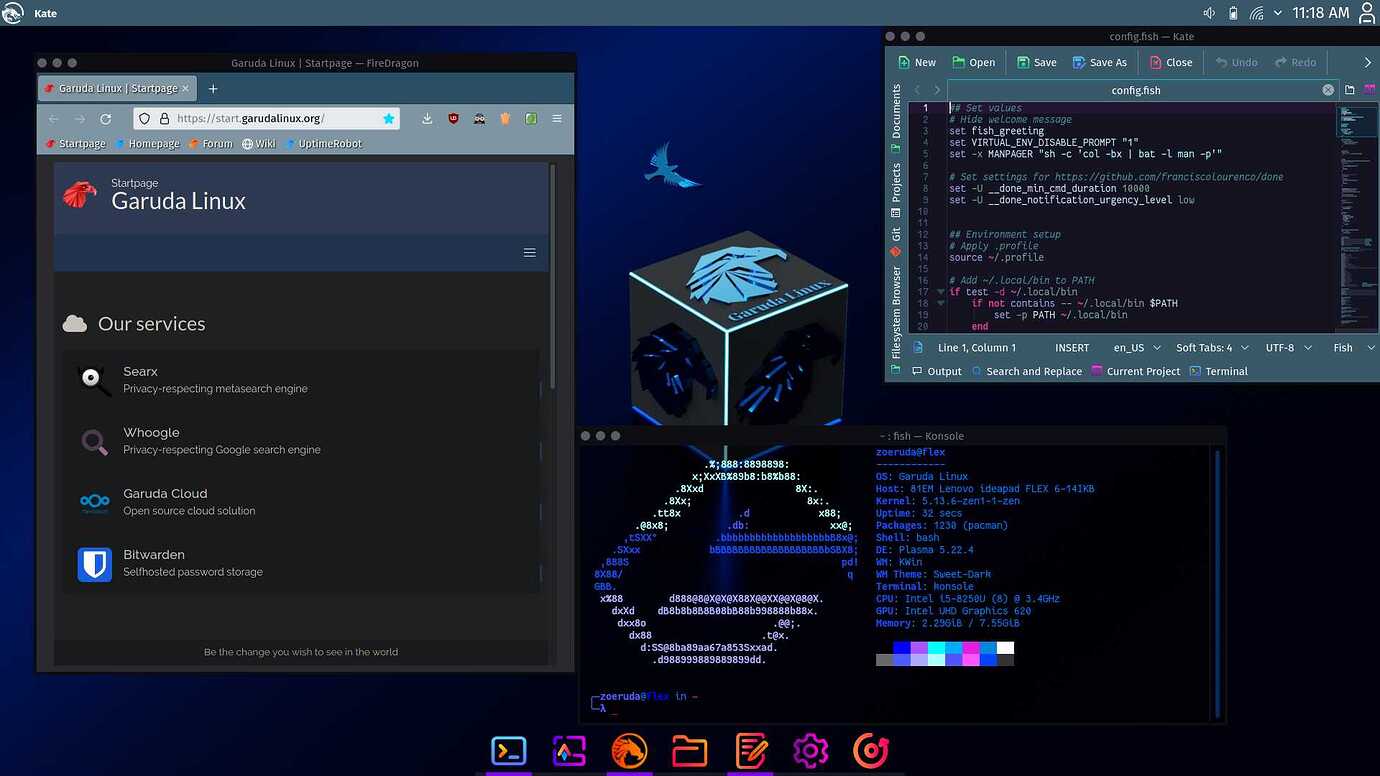Image resolution: width=1380 pixels, height=776 pixels.
Task: Open the uBlock Origin extension icon
Action: coord(453,118)
